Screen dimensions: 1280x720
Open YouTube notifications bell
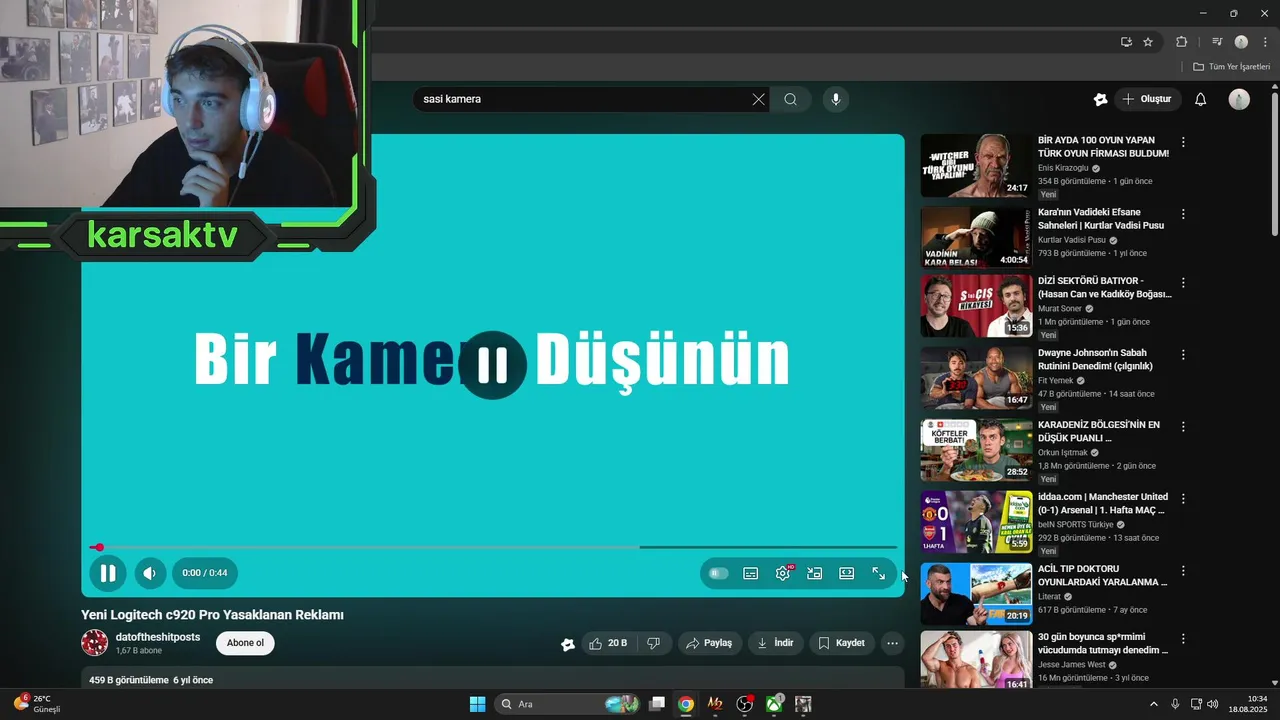point(1201,99)
